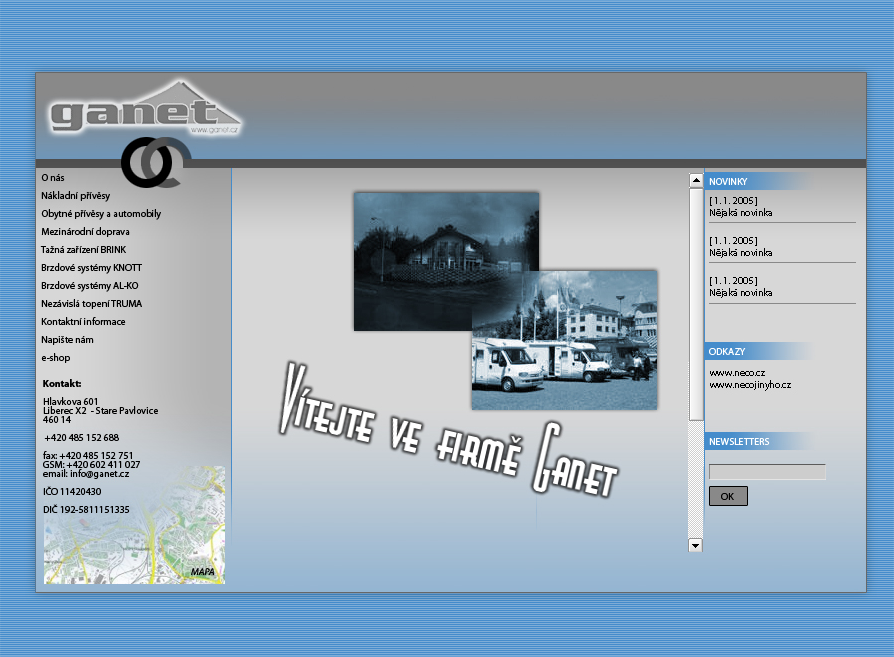Open 'Kontaktní informace' page
Screen dimensions: 894x657
click(83, 321)
